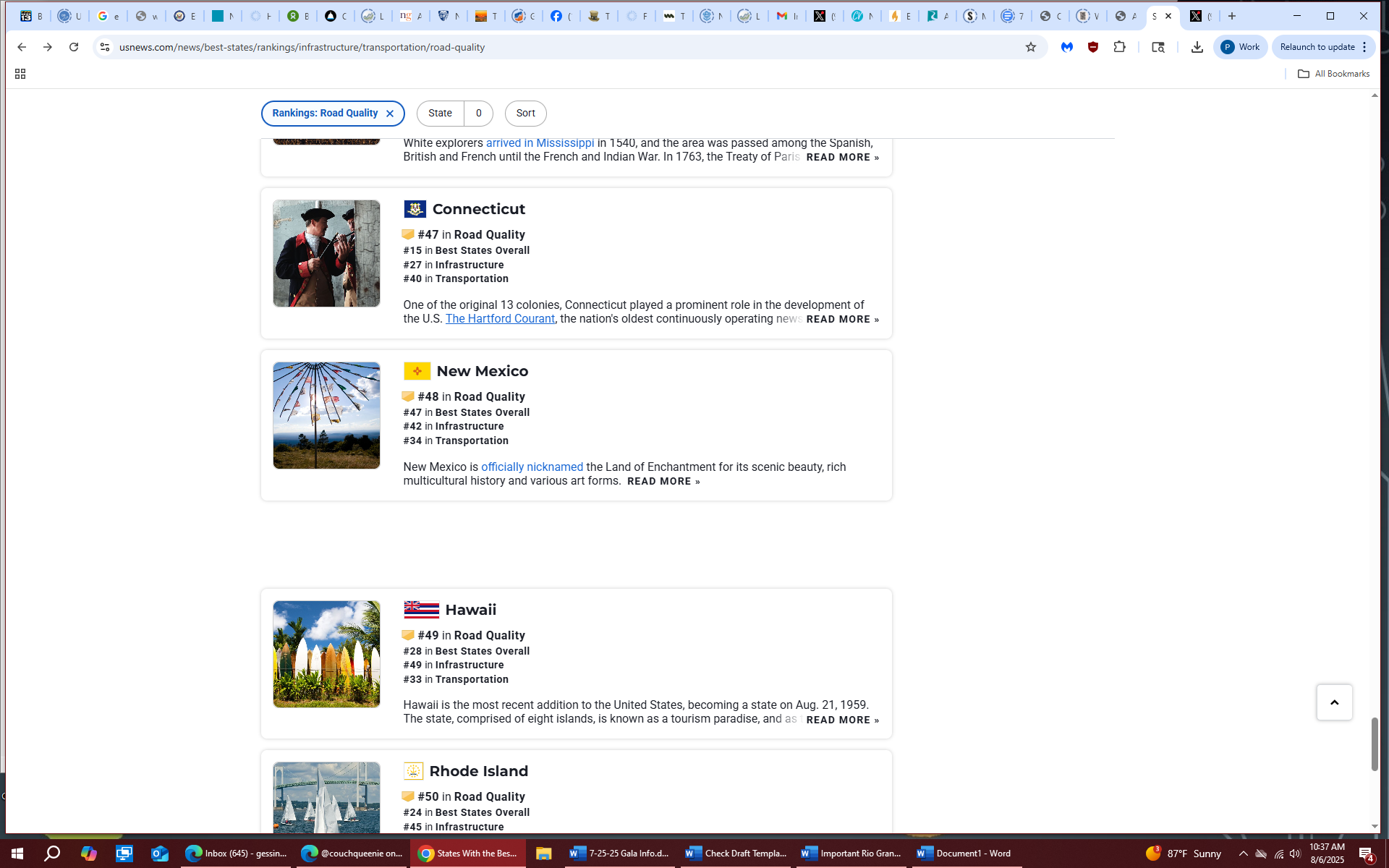Open the Malwarebytes extension icon
The width and height of the screenshot is (1389, 868).
coord(1067,47)
